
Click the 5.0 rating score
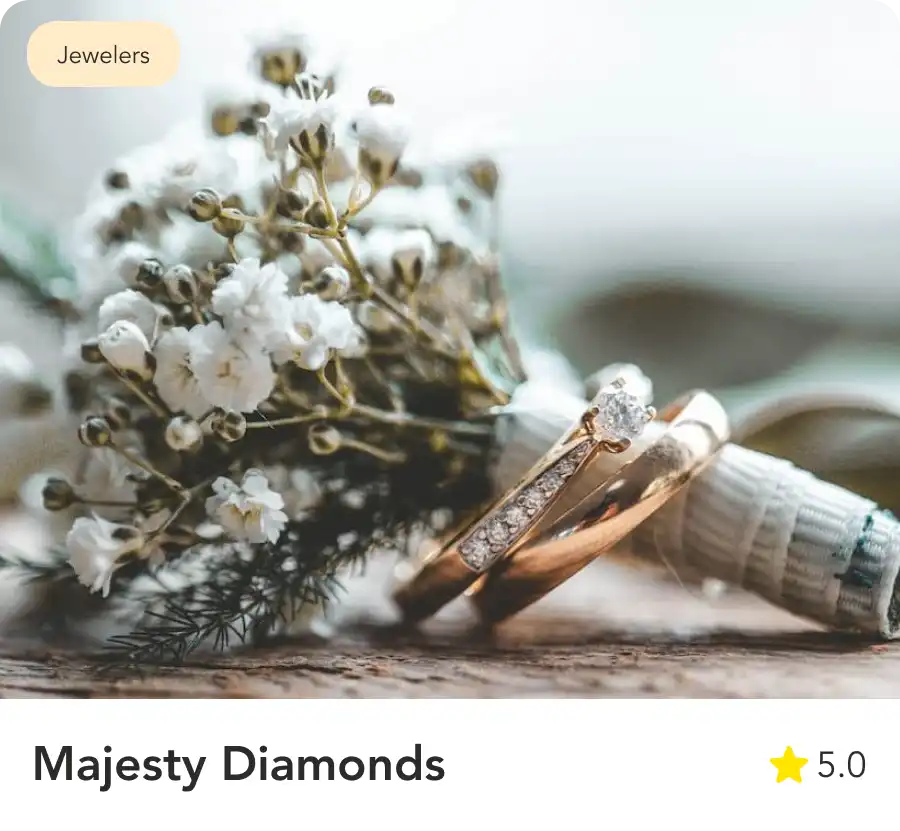click(841, 764)
